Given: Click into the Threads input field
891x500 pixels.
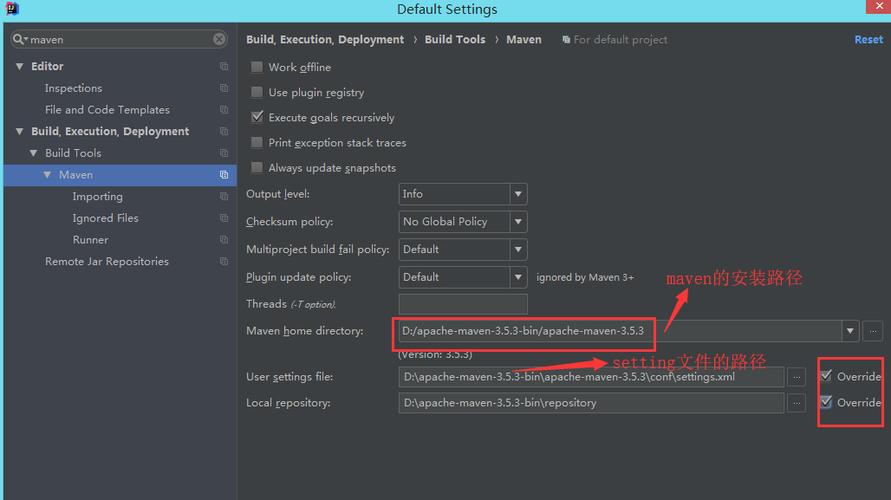Looking at the screenshot, I should 463,304.
